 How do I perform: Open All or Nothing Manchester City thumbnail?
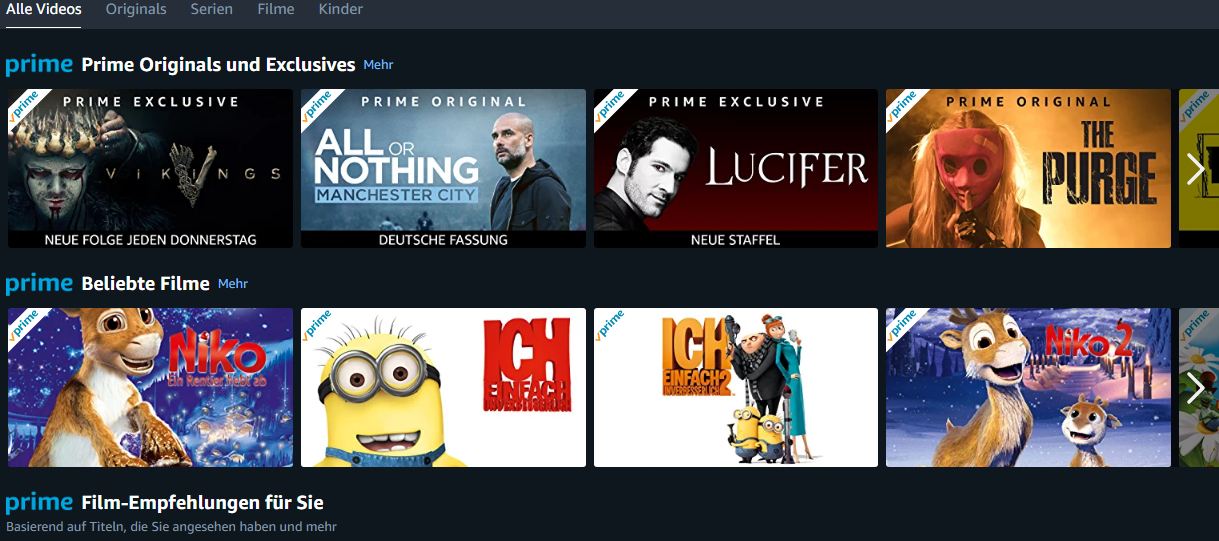click(443, 169)
